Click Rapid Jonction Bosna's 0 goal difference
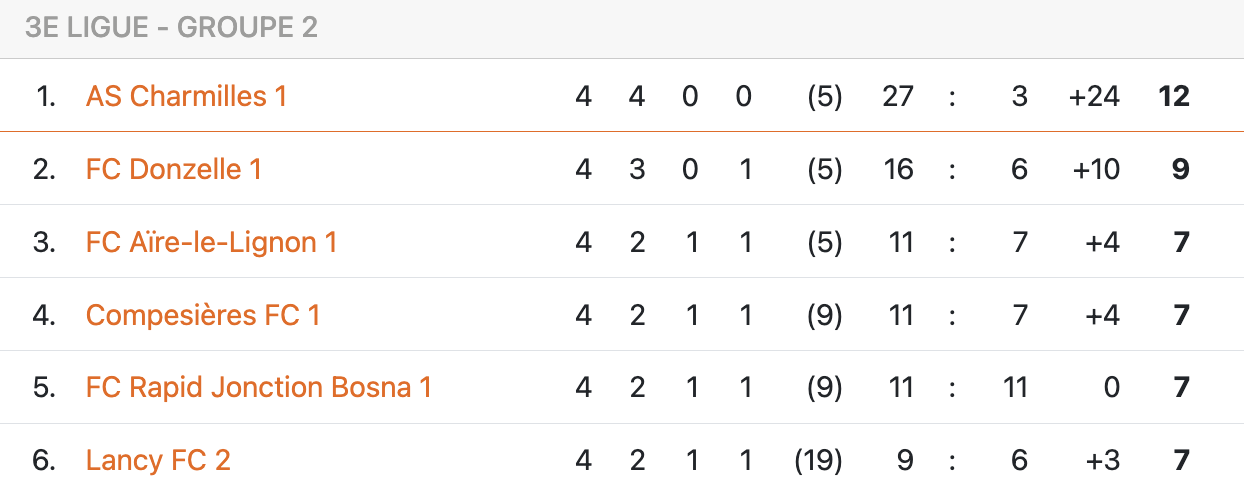The width and height of the screenshot is (1244, 492). (x=1111, y=387)
